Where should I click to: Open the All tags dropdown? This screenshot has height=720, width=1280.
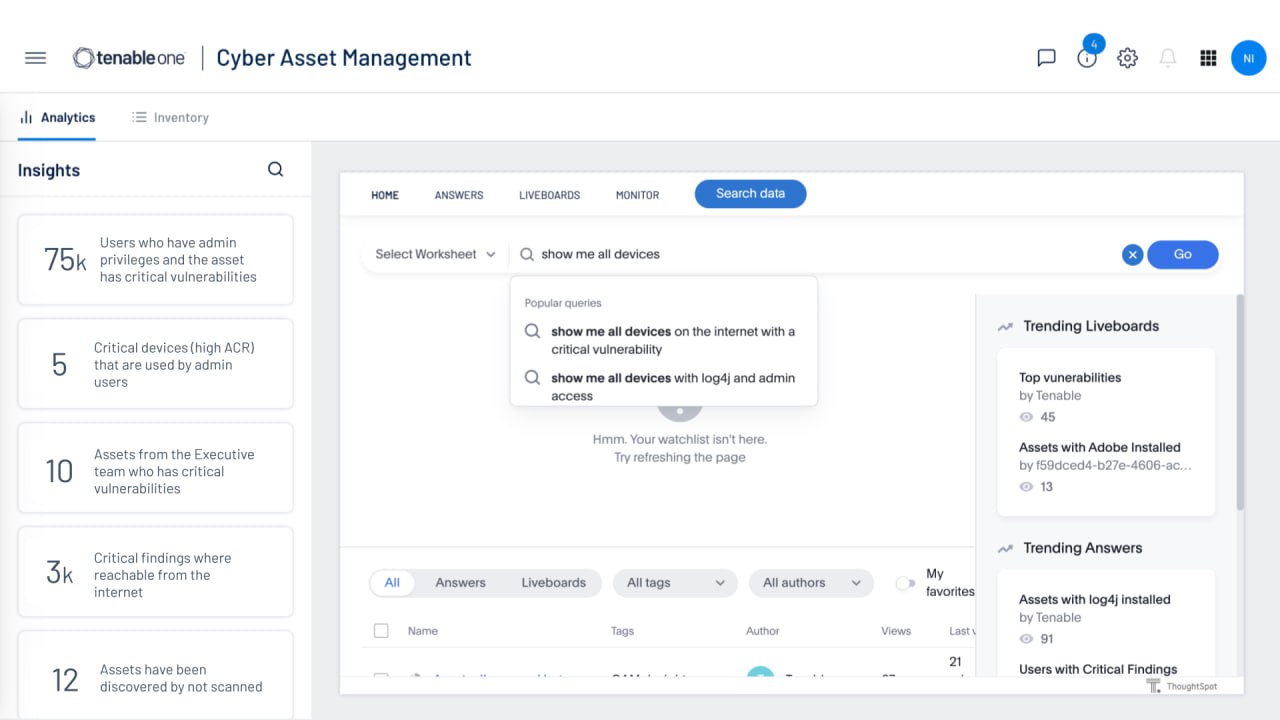pos(675,583)
